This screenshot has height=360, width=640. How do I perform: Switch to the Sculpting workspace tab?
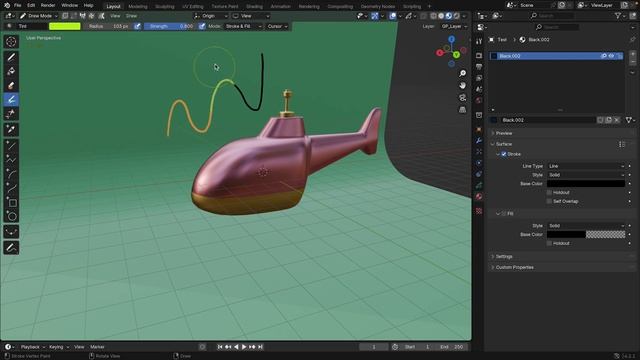coord(164,7)
